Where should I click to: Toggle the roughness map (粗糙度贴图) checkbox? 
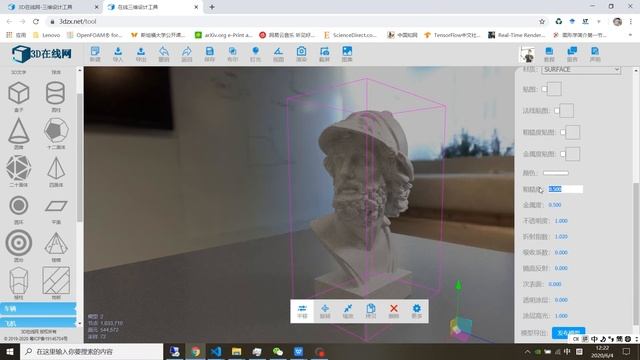563,132
